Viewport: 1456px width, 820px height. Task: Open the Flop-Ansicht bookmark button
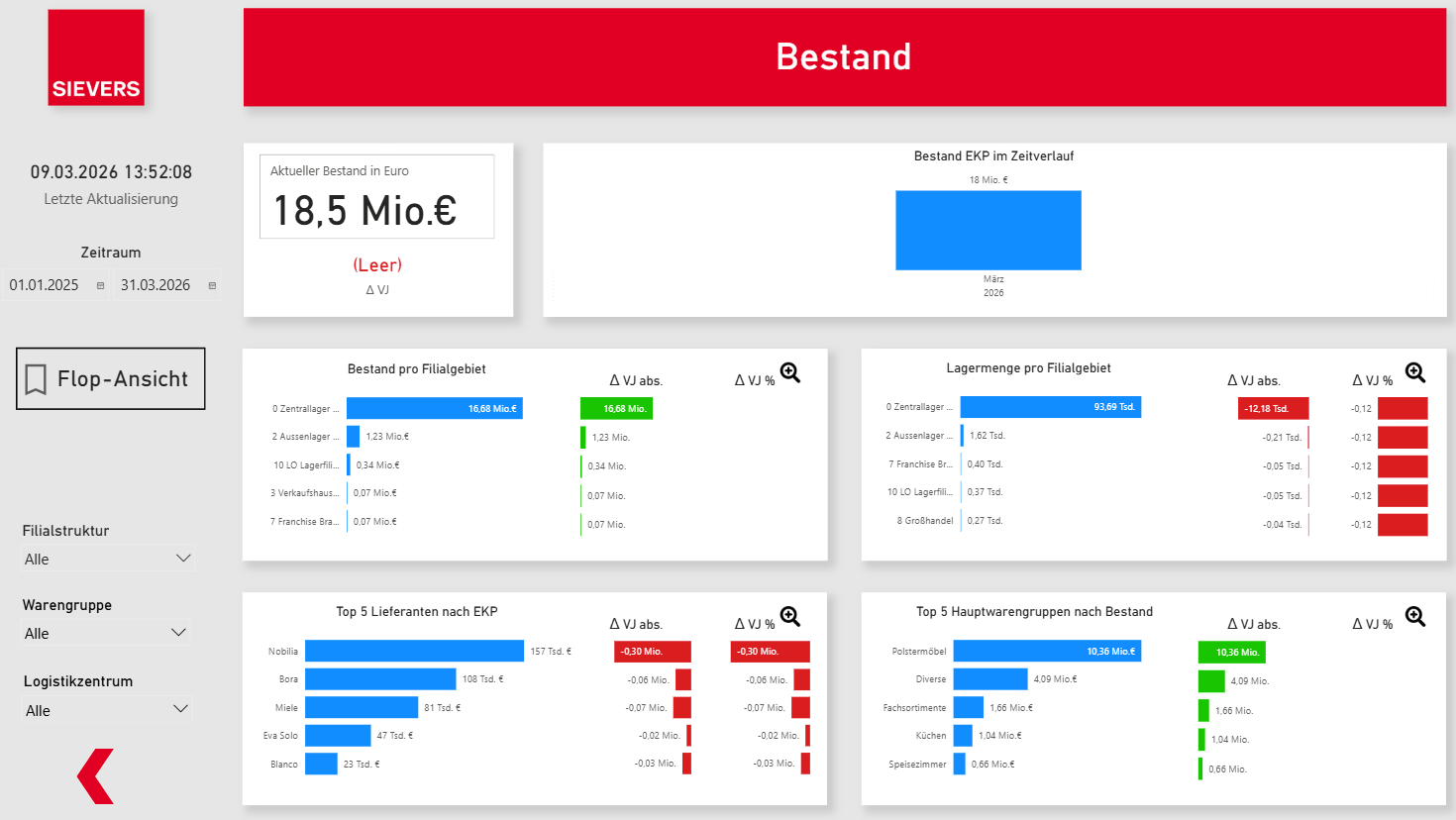point(111,378)
